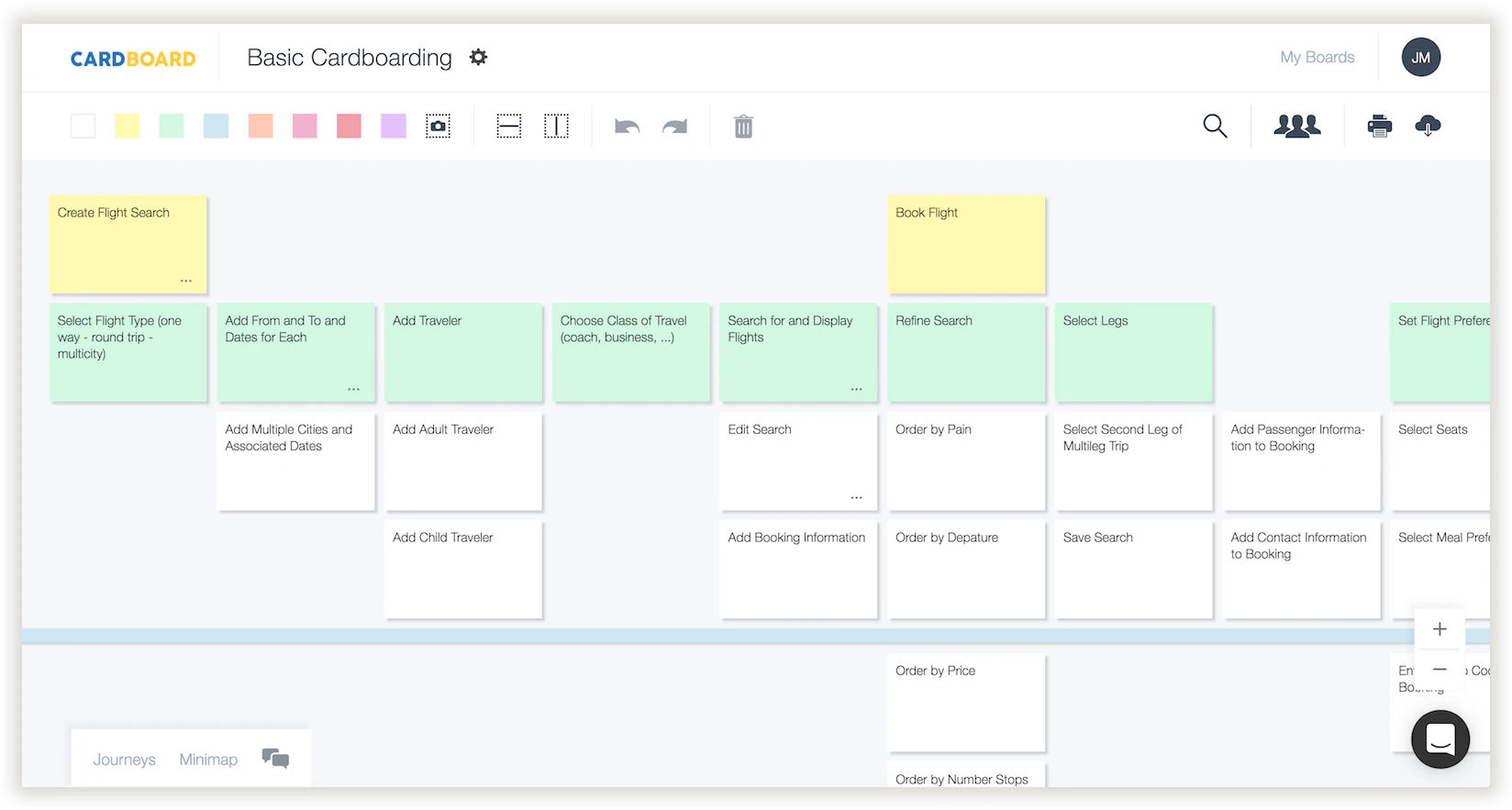Click the Basic Cardboarding board title
Viewport: 1512px width, 810px height.
click(350, 58)
